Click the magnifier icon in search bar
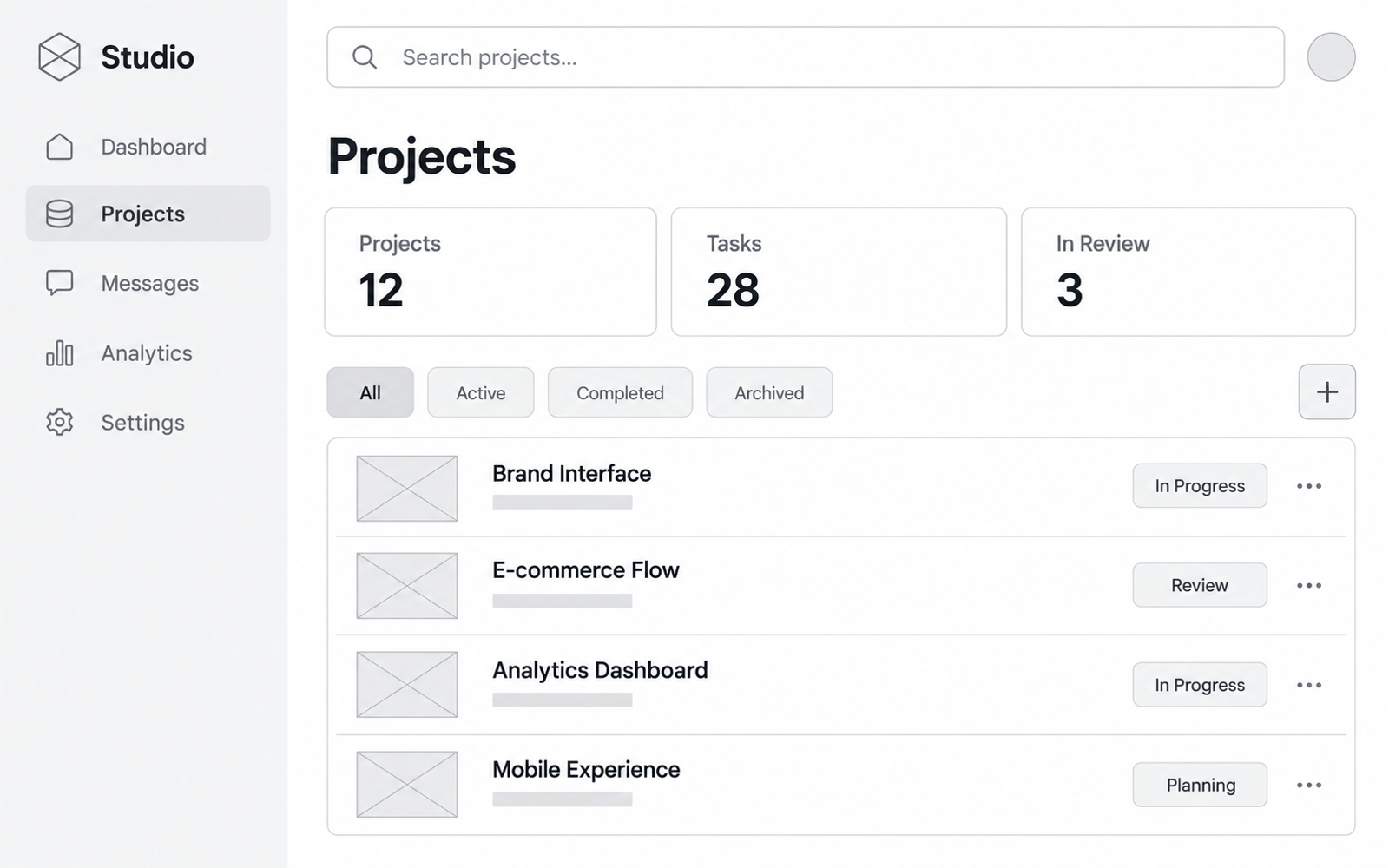Image resolution: width=1389 pixels, height=868 pixels. [365, 57]
